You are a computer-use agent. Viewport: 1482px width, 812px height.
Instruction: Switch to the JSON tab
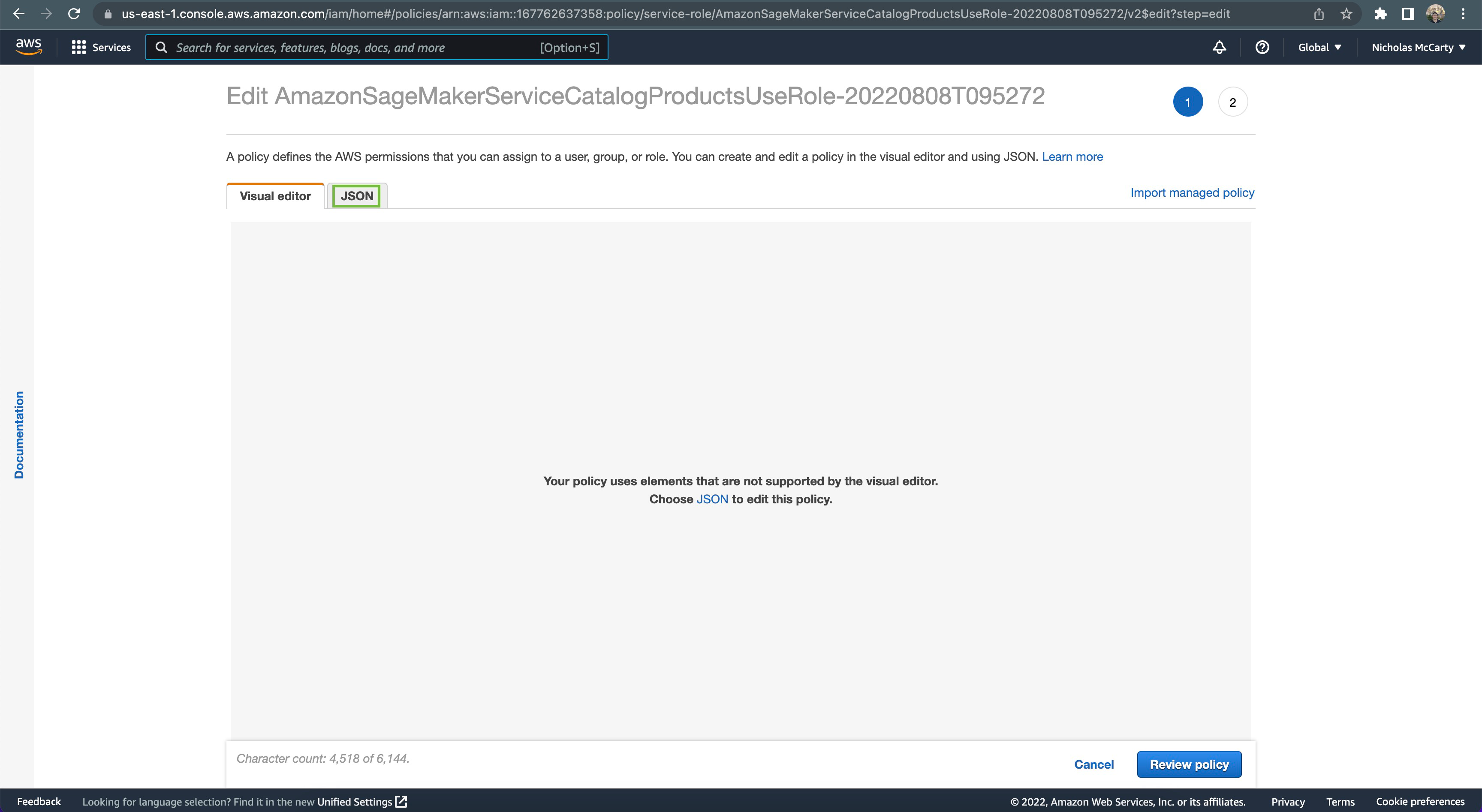point(357,196)
